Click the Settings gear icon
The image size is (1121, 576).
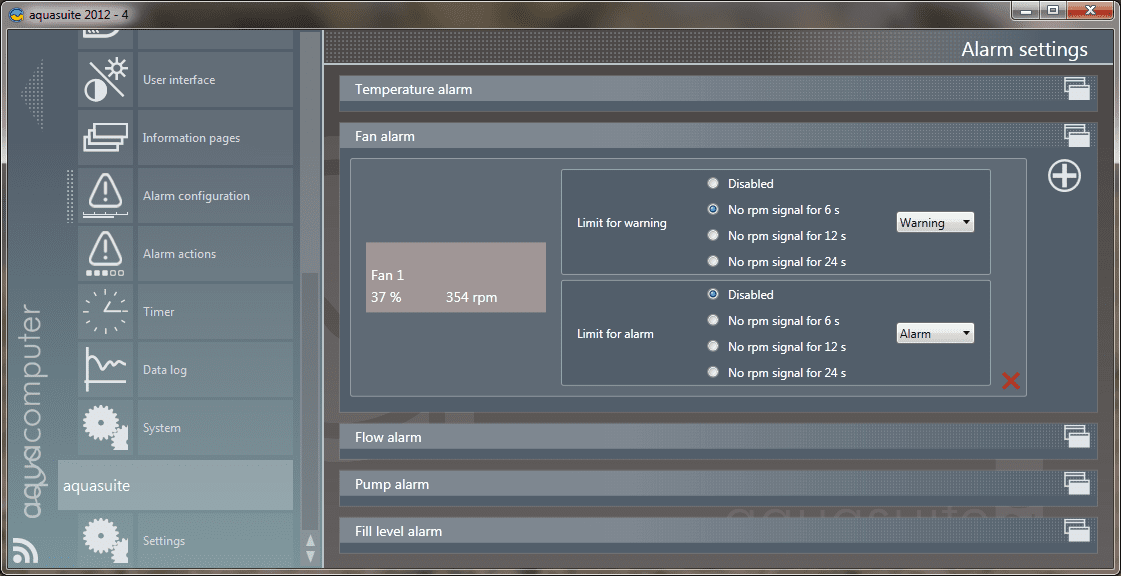coord(105,540)
